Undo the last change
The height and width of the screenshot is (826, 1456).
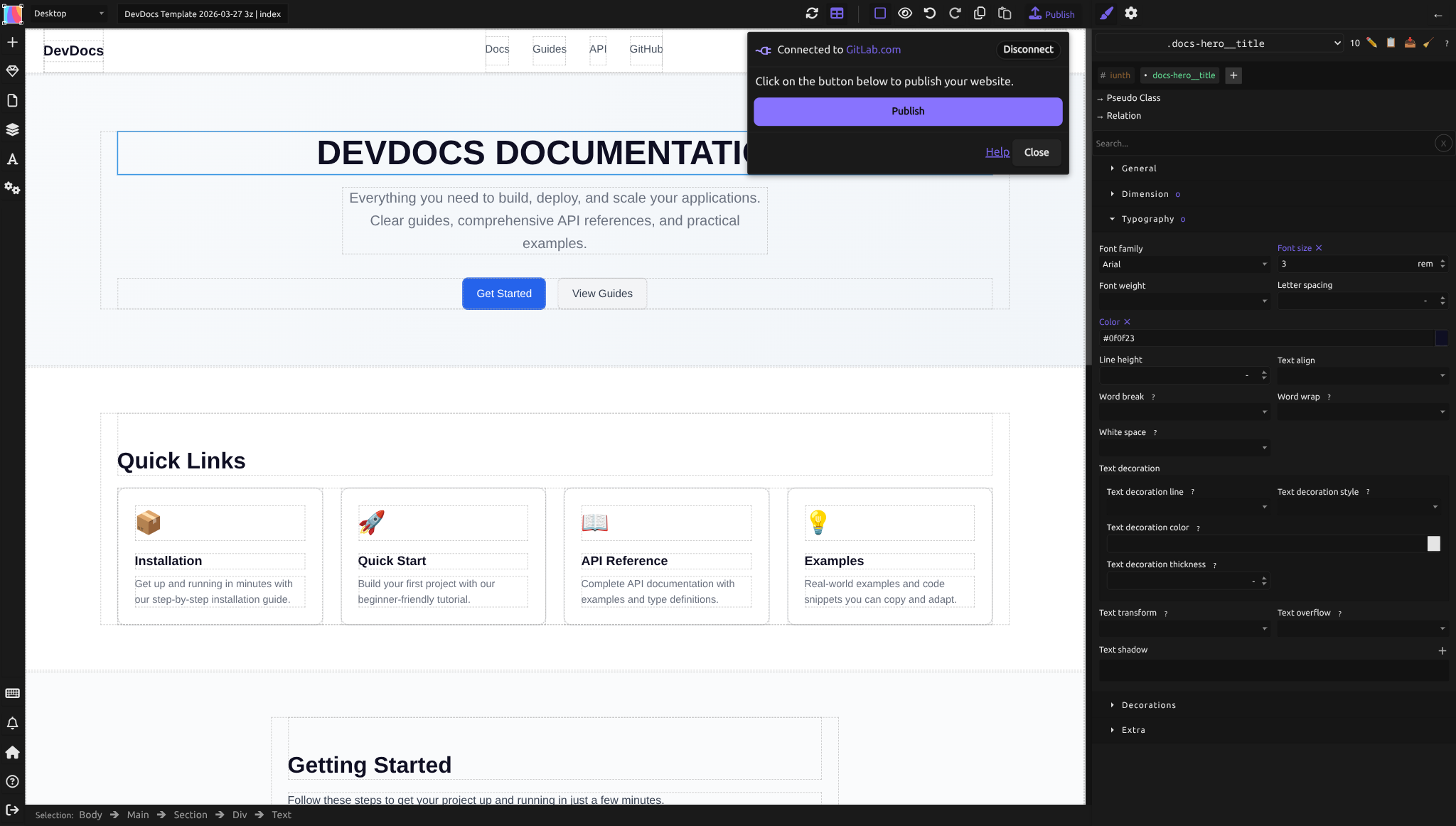tap(930, 13)
